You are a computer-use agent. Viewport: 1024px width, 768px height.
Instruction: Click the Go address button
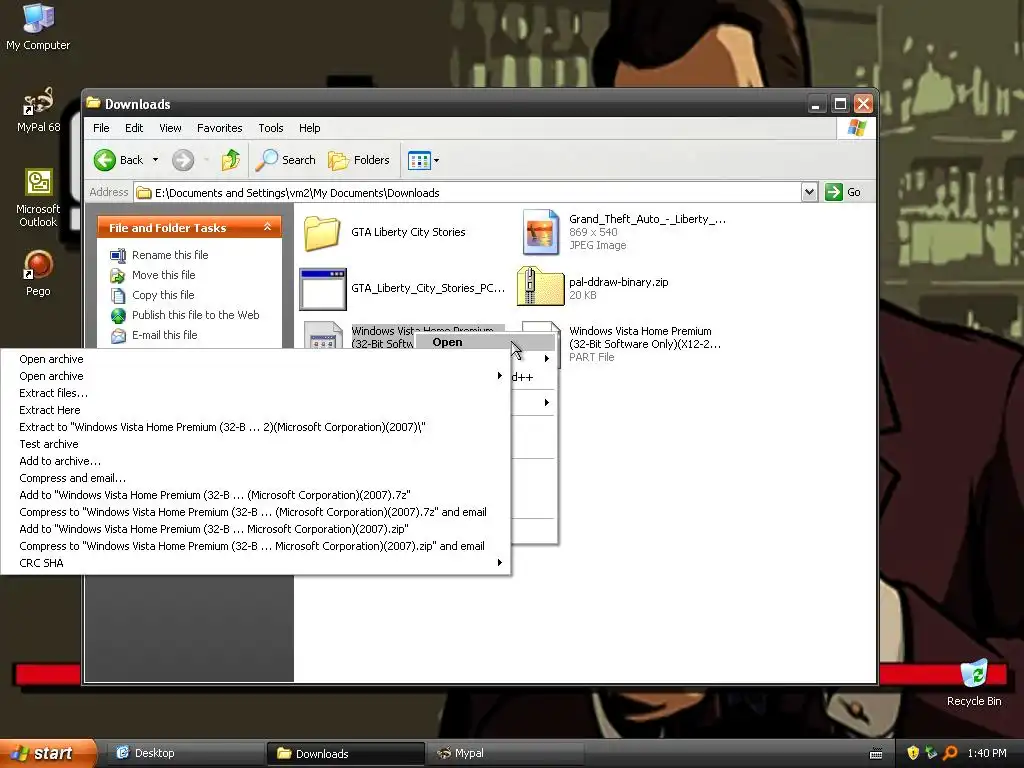(843, 192)
